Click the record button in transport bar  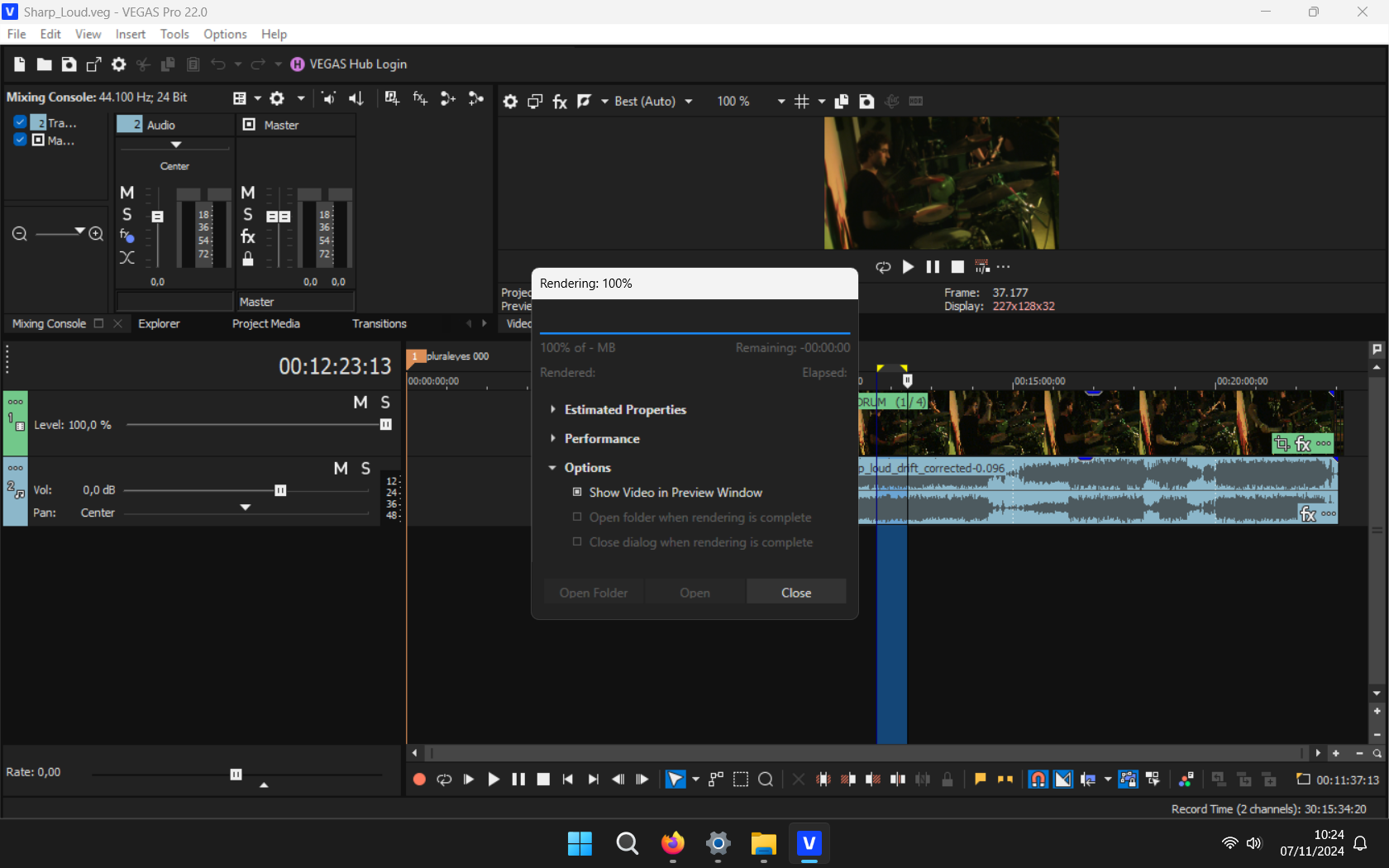[x=419, y=780]
